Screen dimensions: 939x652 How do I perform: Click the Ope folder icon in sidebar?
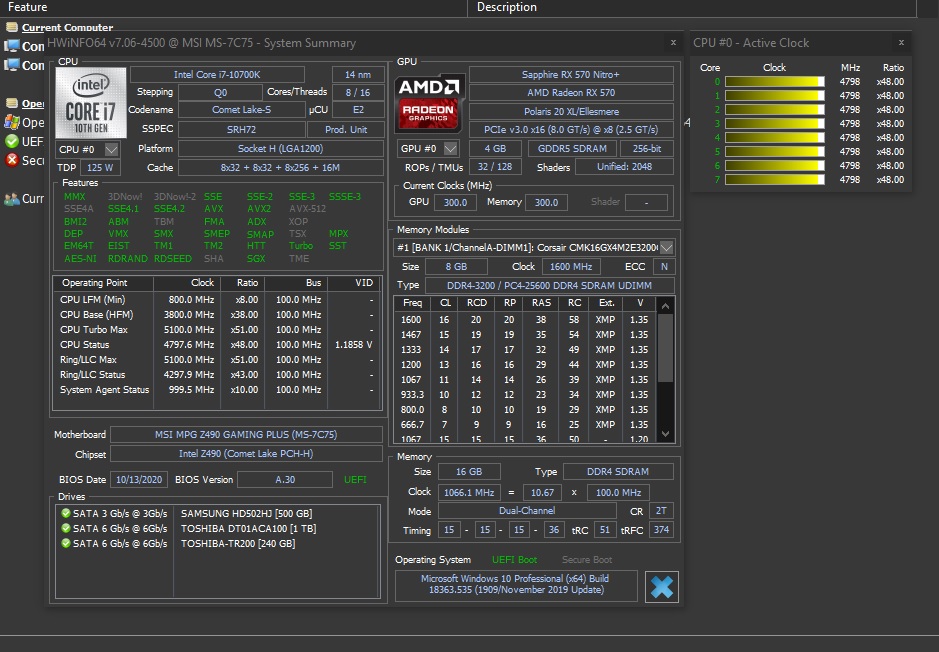pos(11,103)
